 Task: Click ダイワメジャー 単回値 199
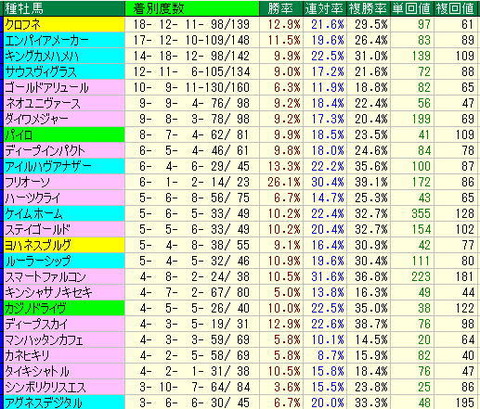pos(421,119)
